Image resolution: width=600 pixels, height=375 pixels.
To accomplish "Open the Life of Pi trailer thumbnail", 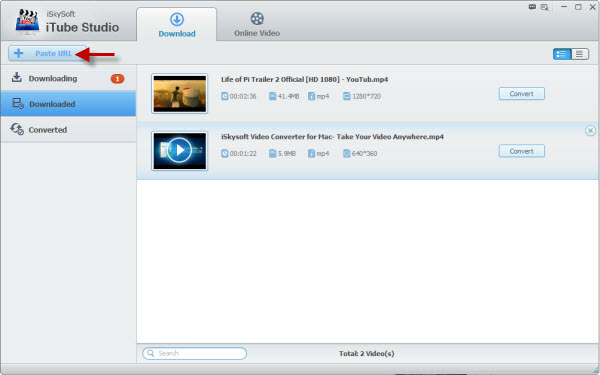I will pos(179,94).
